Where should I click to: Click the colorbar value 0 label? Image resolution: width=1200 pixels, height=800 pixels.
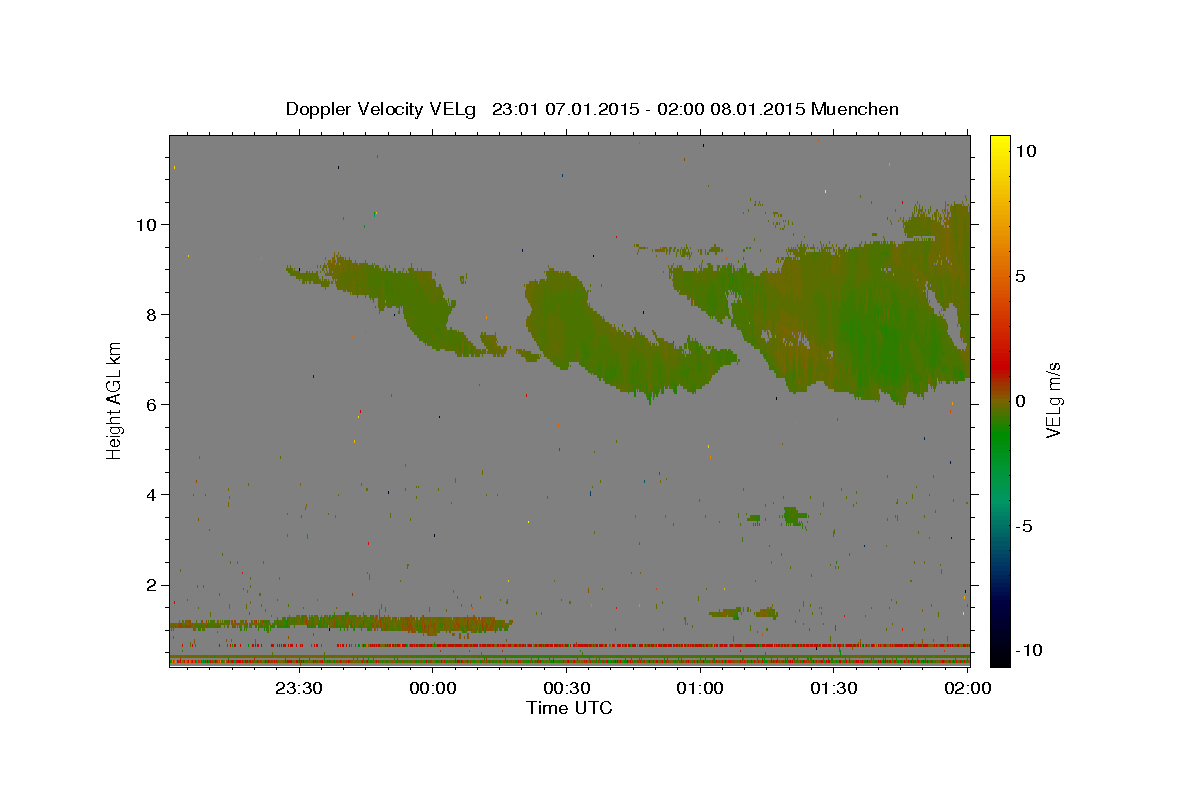(1020, 401)
